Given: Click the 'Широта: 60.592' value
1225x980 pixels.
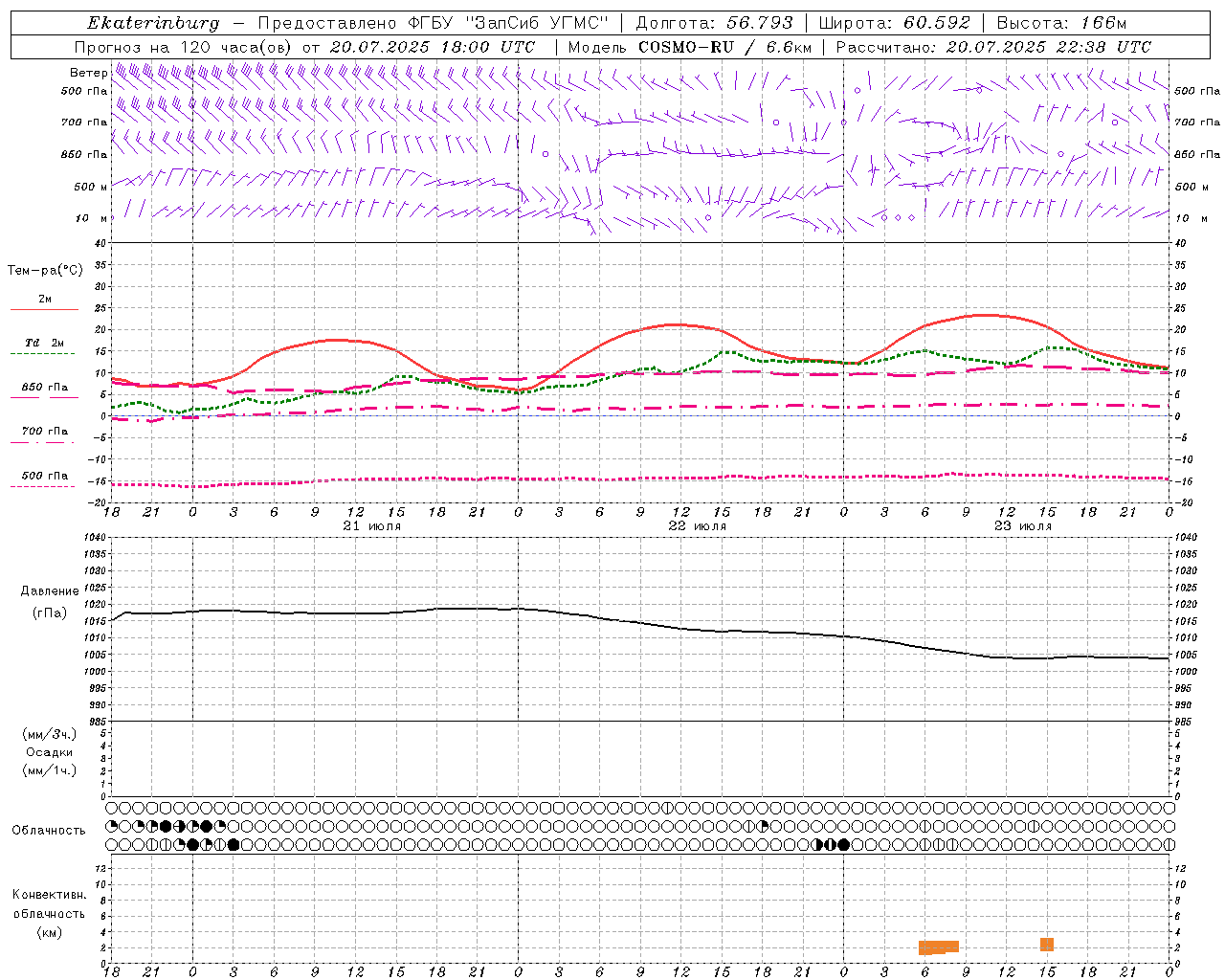Looking at the screenshot, I should click(x=895, y=23).
